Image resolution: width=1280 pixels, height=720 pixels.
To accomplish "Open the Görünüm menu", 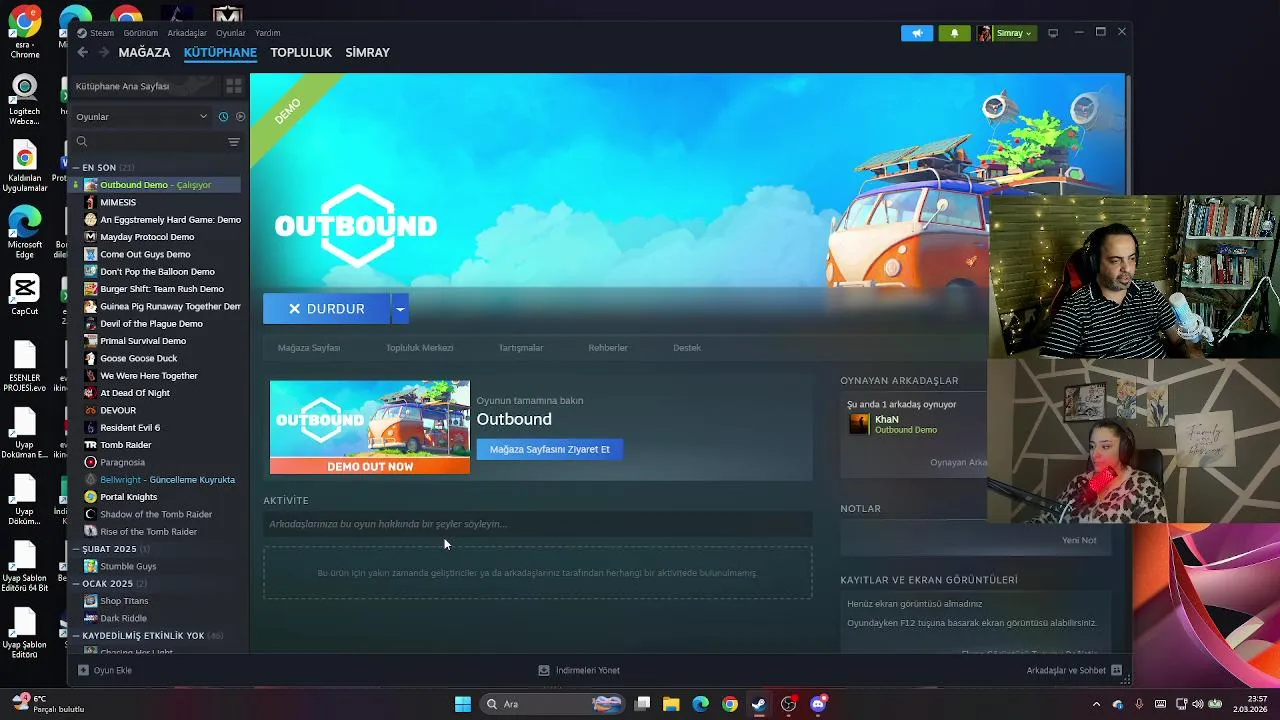I will tap(140, 33).
